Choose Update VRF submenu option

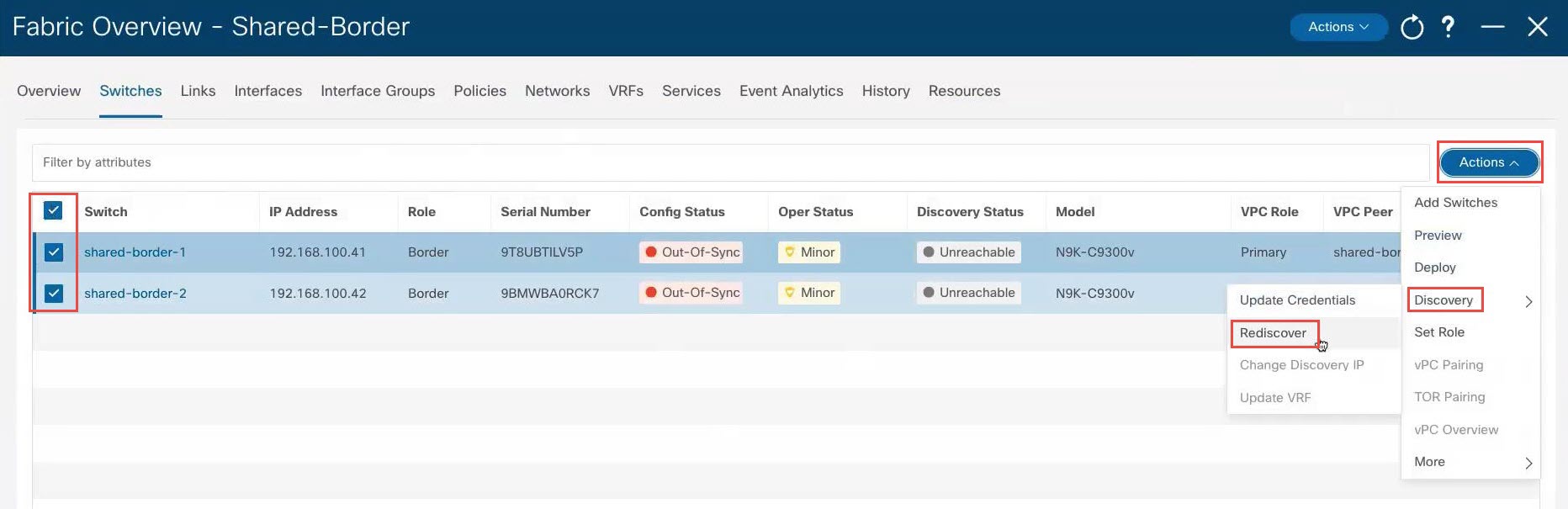(x=1274, y=398)
